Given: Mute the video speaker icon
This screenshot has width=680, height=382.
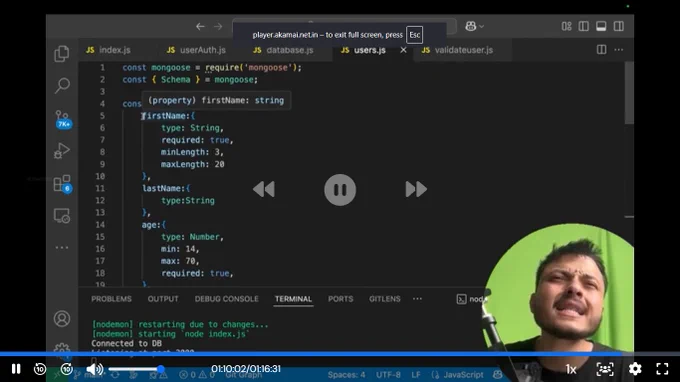Looking at the screenshot, I should click(x=94, y=369).
